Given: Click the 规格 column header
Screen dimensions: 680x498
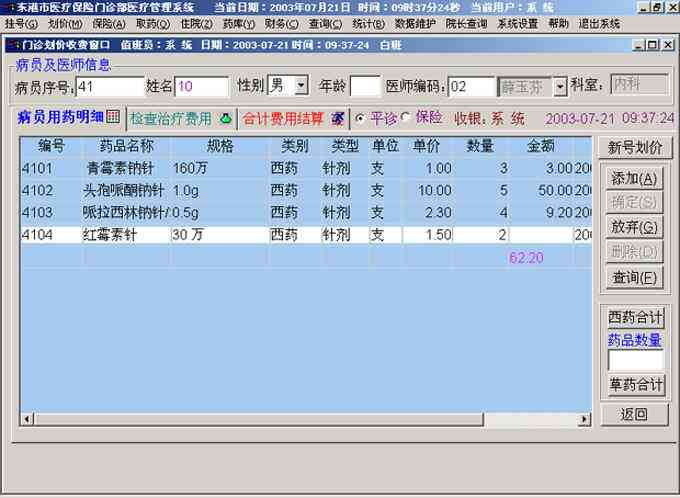Looking at the screenshot, I should (x=220, y=146).
